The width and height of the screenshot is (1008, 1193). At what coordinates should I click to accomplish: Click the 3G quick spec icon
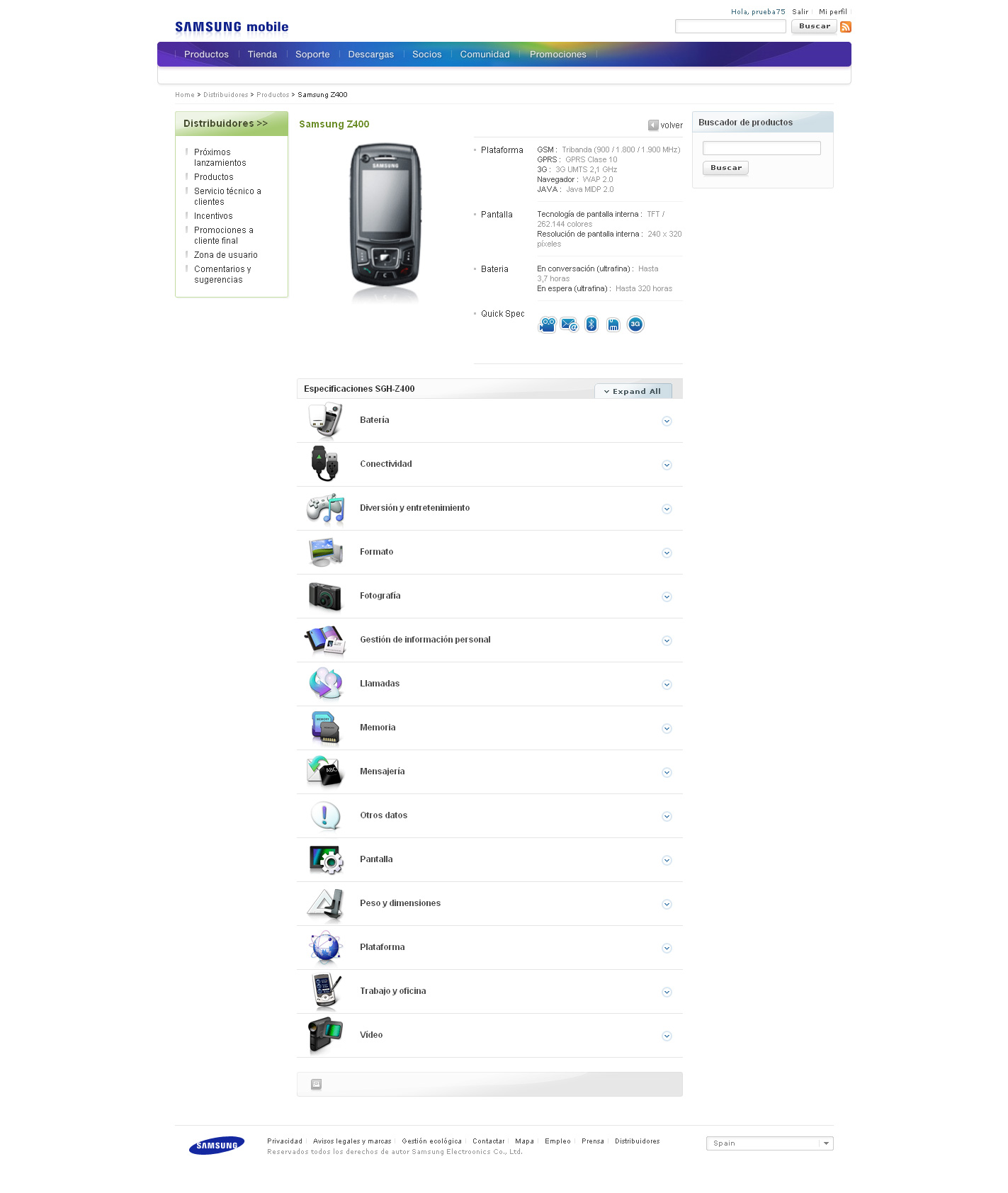[635, 324]
